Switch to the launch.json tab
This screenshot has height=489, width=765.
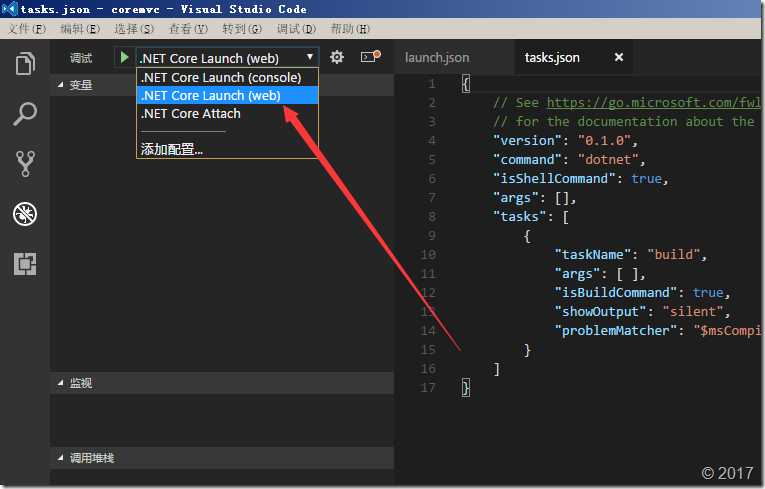pyautogui.click(x=437, y=58)
